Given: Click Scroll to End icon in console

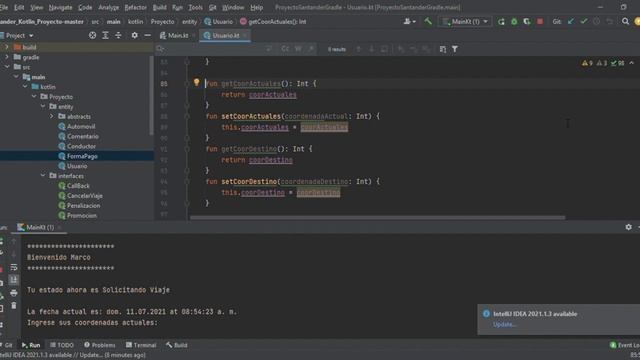Looking at the screenshot, I should tap(14, 280).
